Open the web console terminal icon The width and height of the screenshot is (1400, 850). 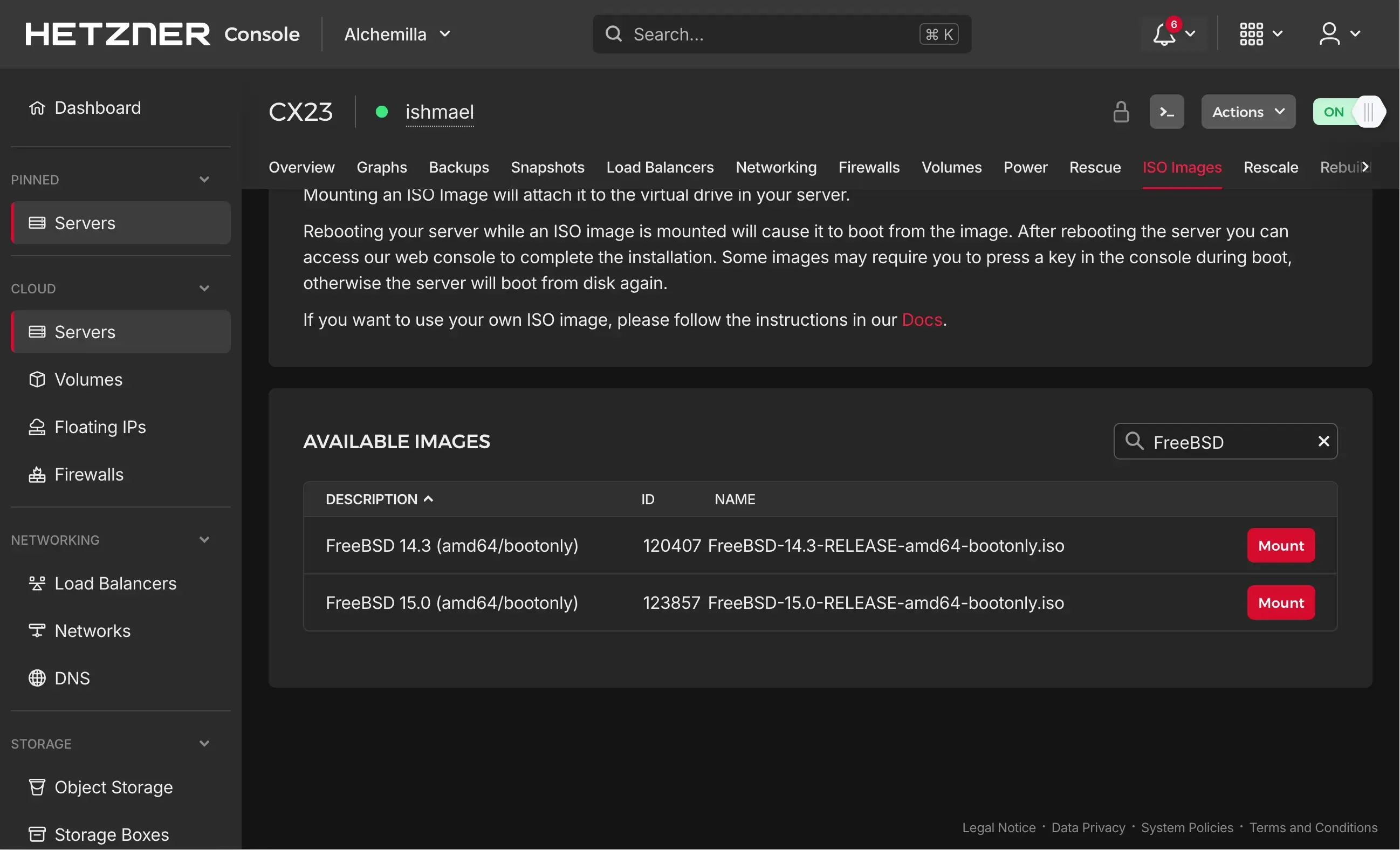(1166, 112)
